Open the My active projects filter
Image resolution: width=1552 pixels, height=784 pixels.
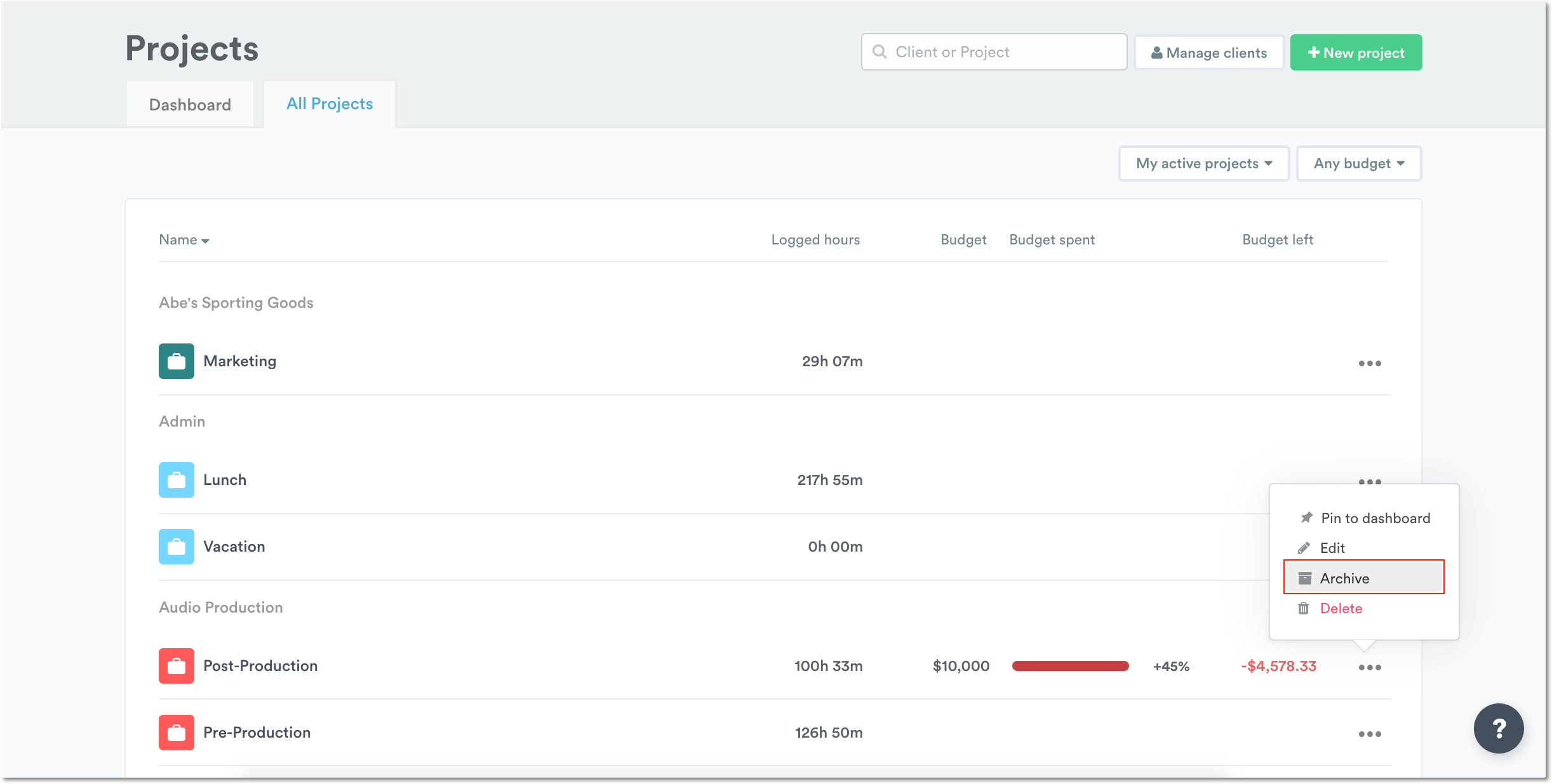coord(1203,163)
